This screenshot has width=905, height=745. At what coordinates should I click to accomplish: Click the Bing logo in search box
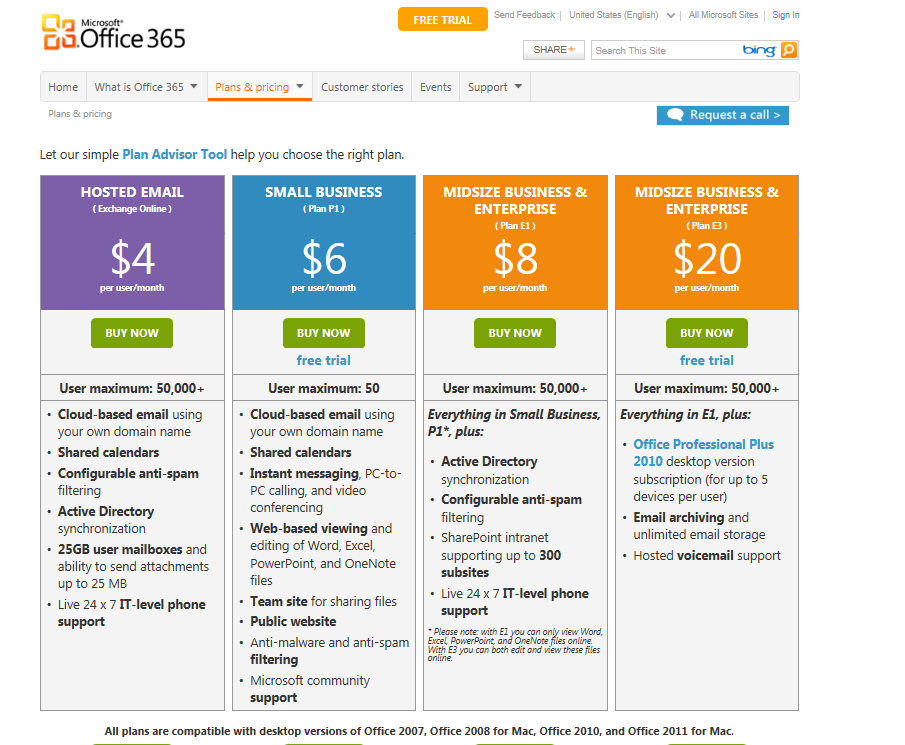point(758,50)
